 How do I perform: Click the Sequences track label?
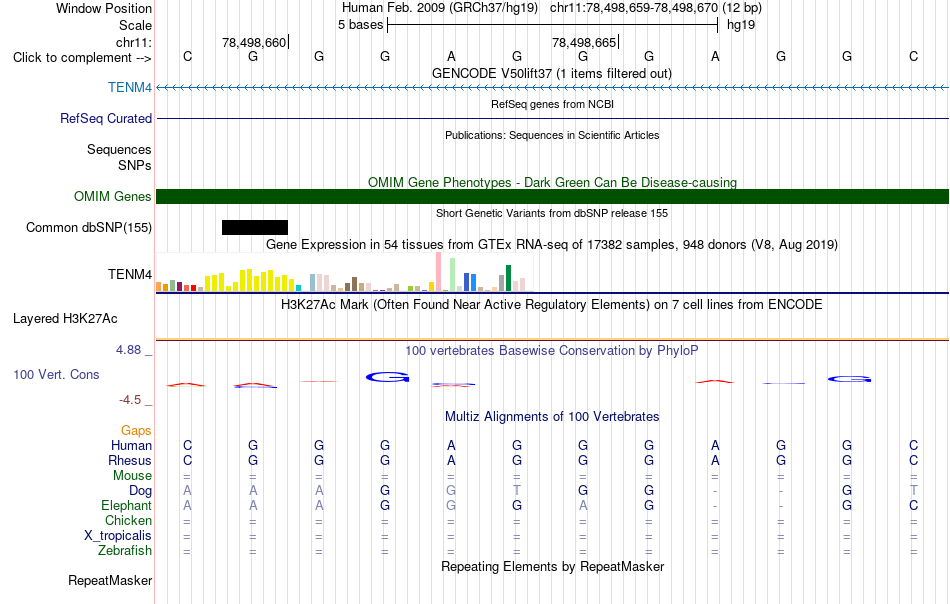[119, 150]
